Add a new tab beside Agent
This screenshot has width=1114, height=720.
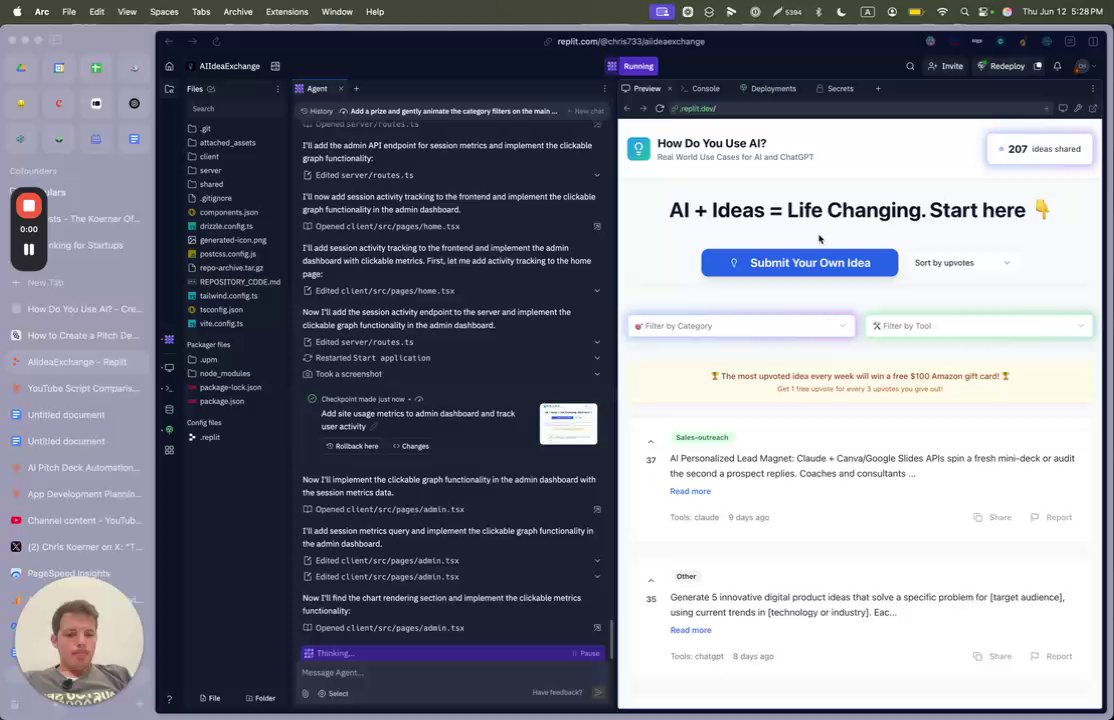pos(357,89)
